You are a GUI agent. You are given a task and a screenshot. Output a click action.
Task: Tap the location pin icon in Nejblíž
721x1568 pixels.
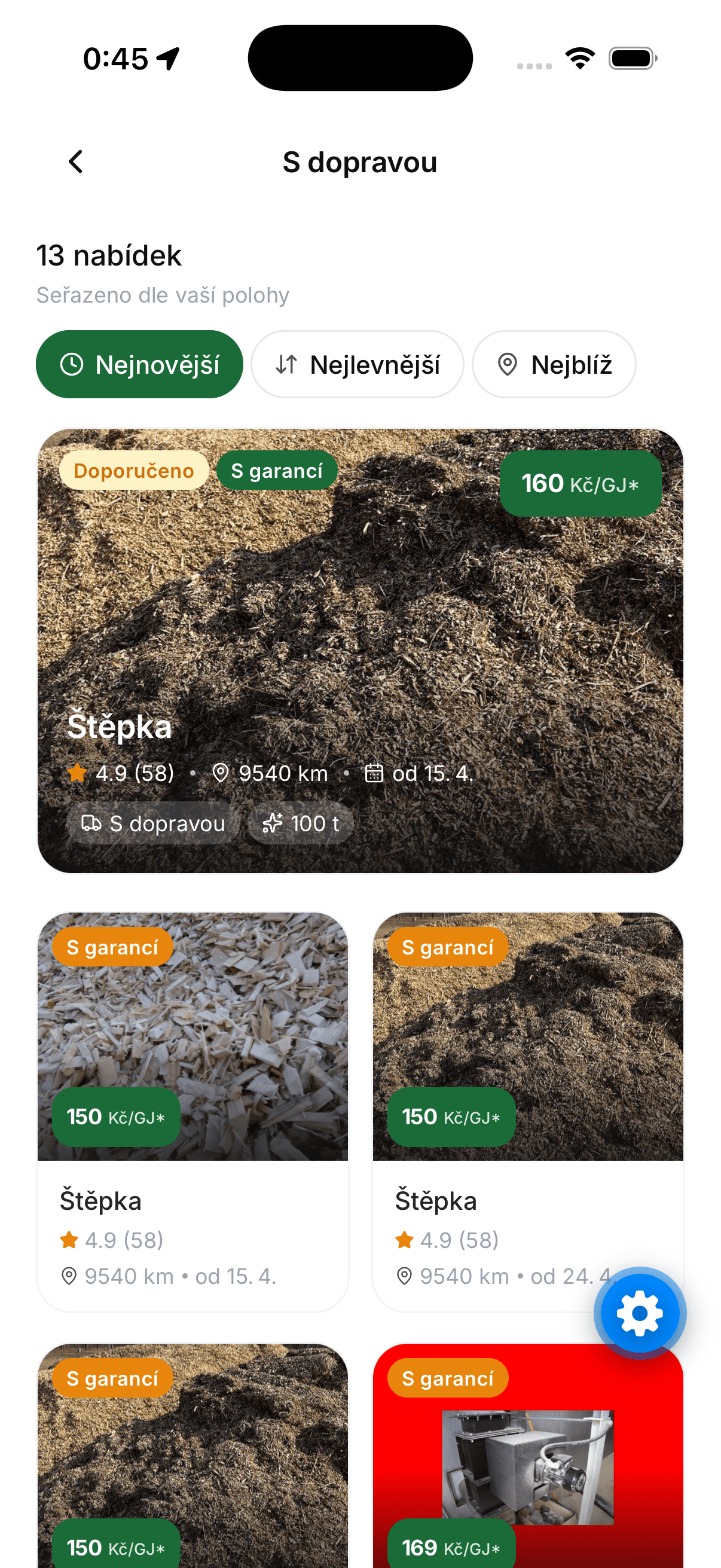[507, 365]
